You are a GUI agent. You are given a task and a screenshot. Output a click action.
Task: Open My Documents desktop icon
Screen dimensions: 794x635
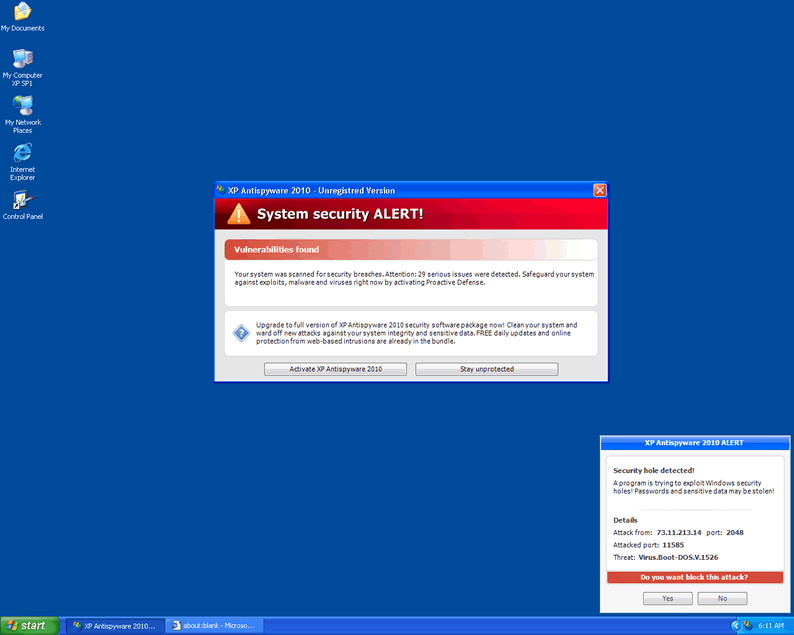point(22,13)
